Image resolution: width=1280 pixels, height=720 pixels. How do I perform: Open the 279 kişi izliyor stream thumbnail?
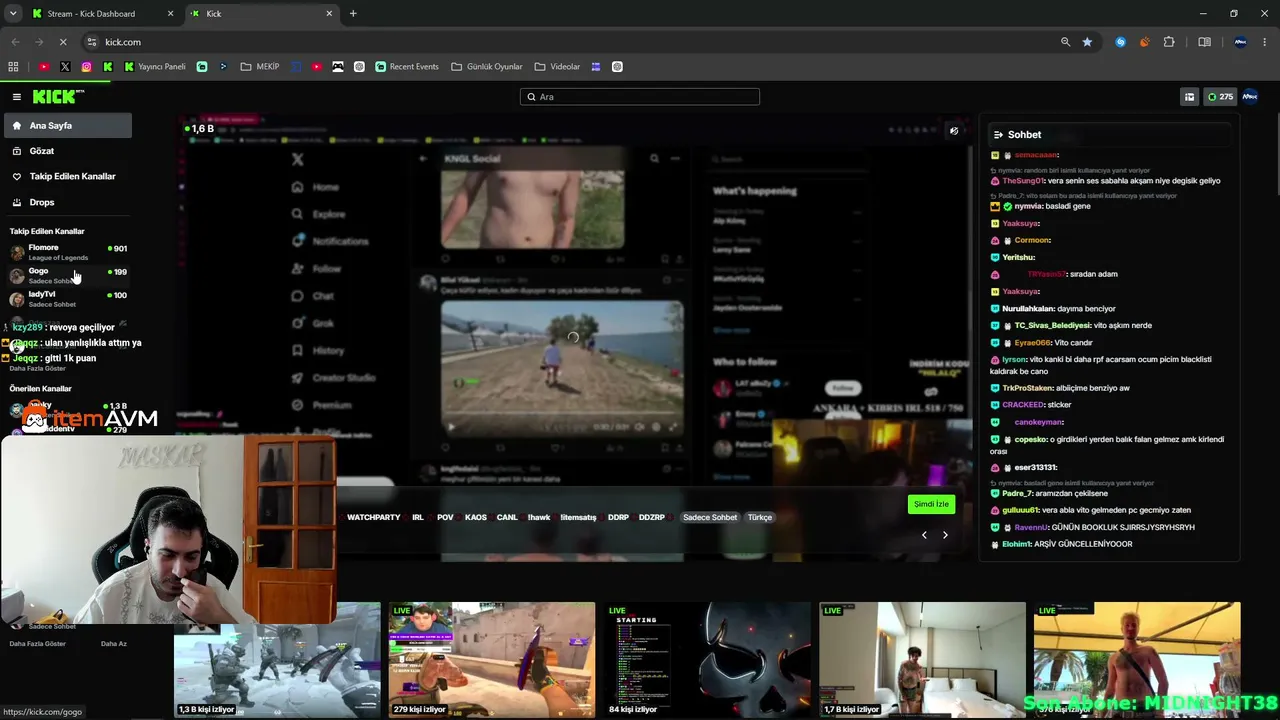tap(492, 660)
